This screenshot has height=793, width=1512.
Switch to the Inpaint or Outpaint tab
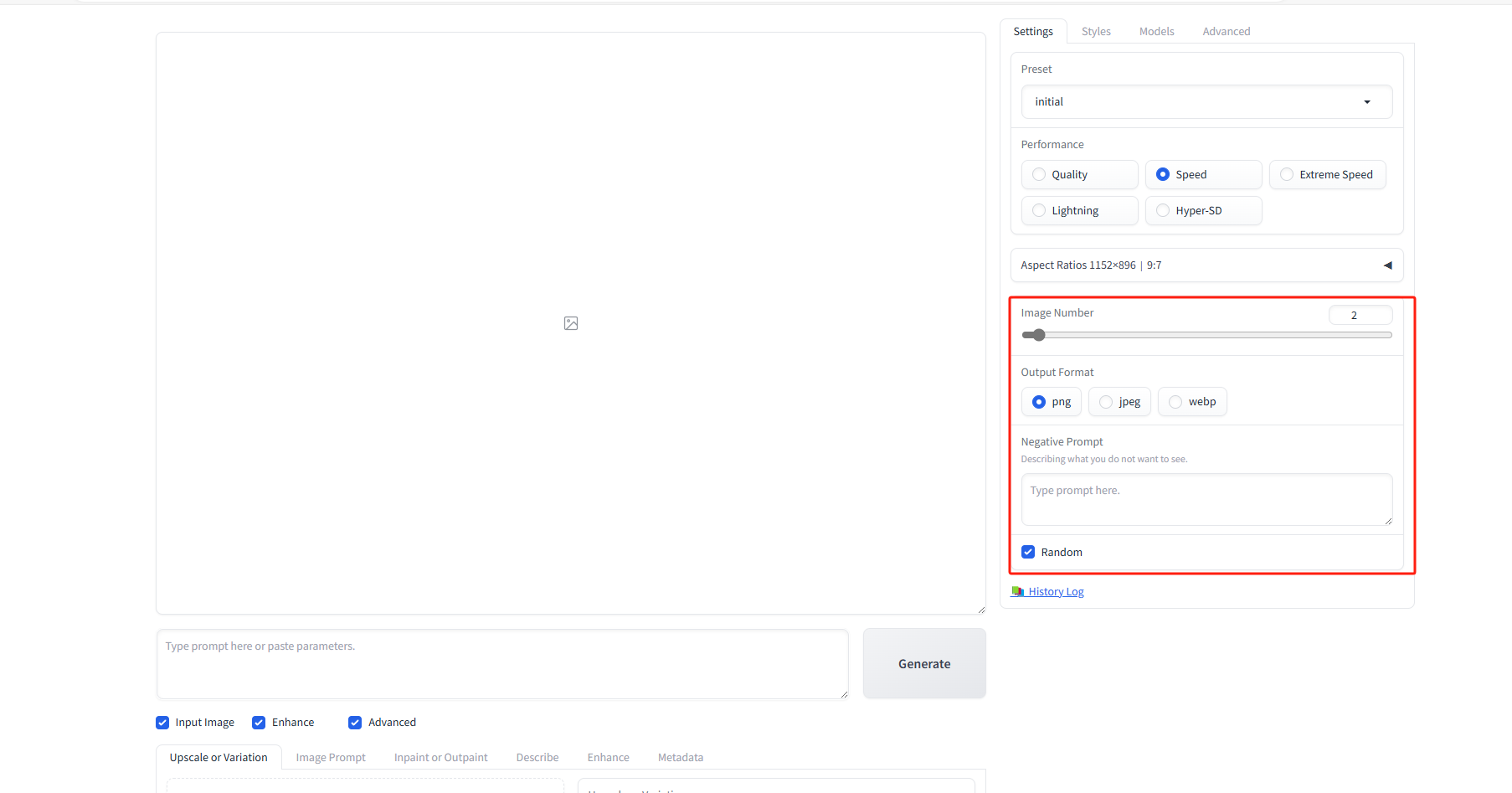tap(440, 758)
